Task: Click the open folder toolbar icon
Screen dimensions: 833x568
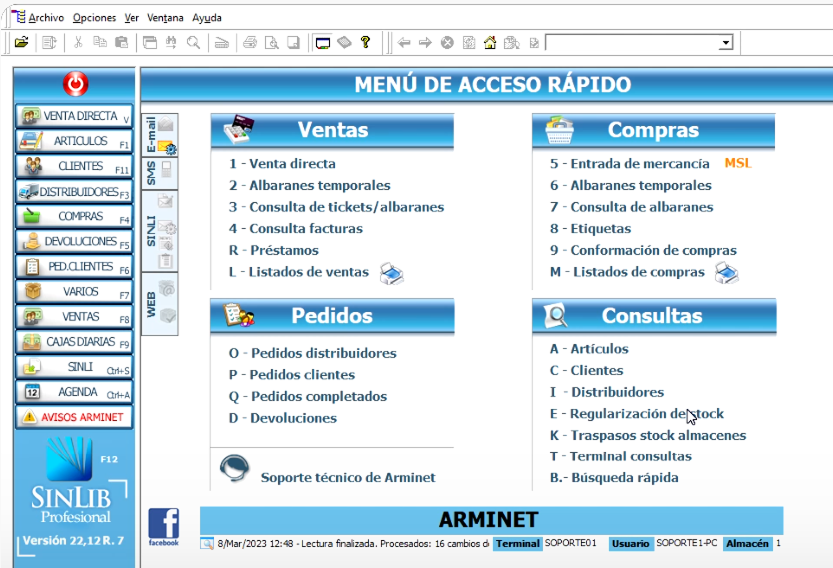Action: (21, 43)
